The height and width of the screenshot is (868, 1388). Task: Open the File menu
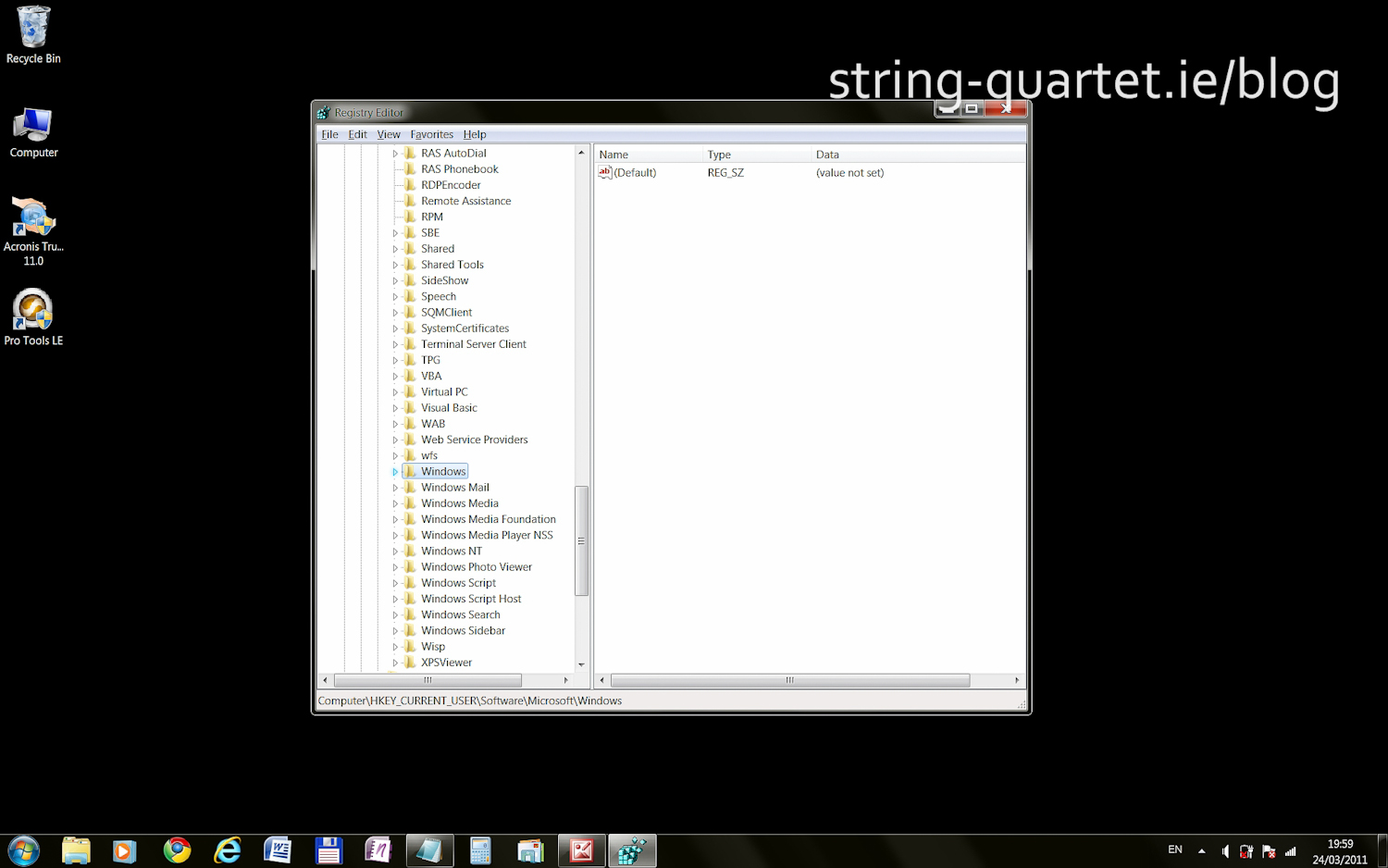click(x=329, y=134)
